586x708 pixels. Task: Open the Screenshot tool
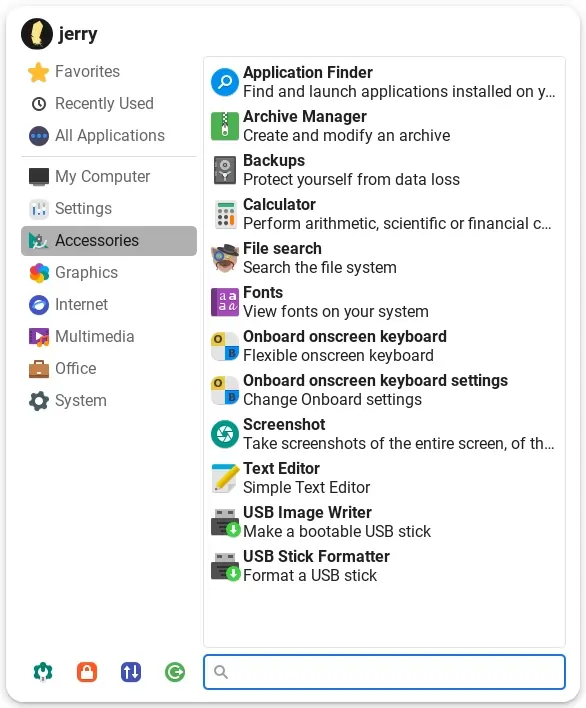pyautogui.click(x=384, y=434)
